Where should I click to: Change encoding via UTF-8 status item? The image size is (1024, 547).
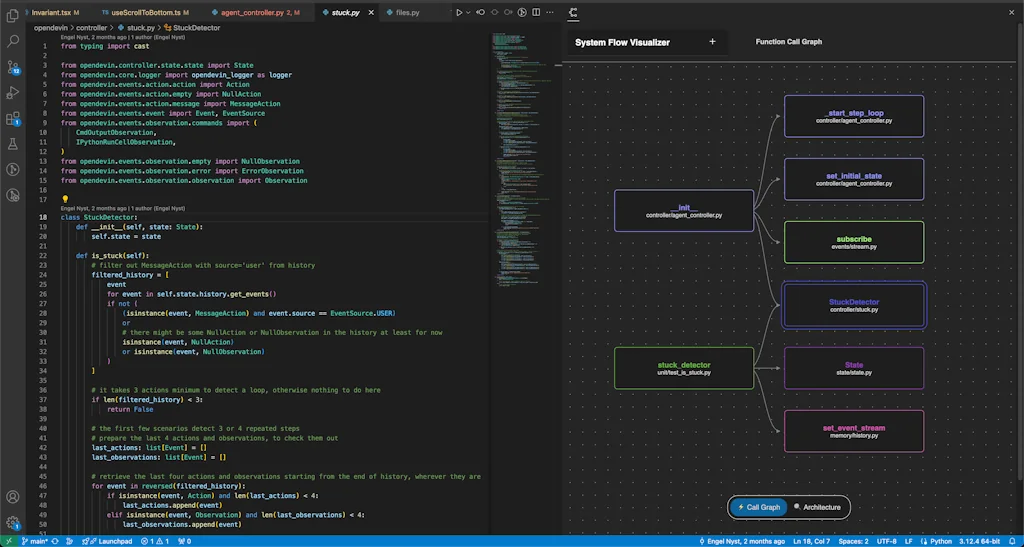pos(886,541)
